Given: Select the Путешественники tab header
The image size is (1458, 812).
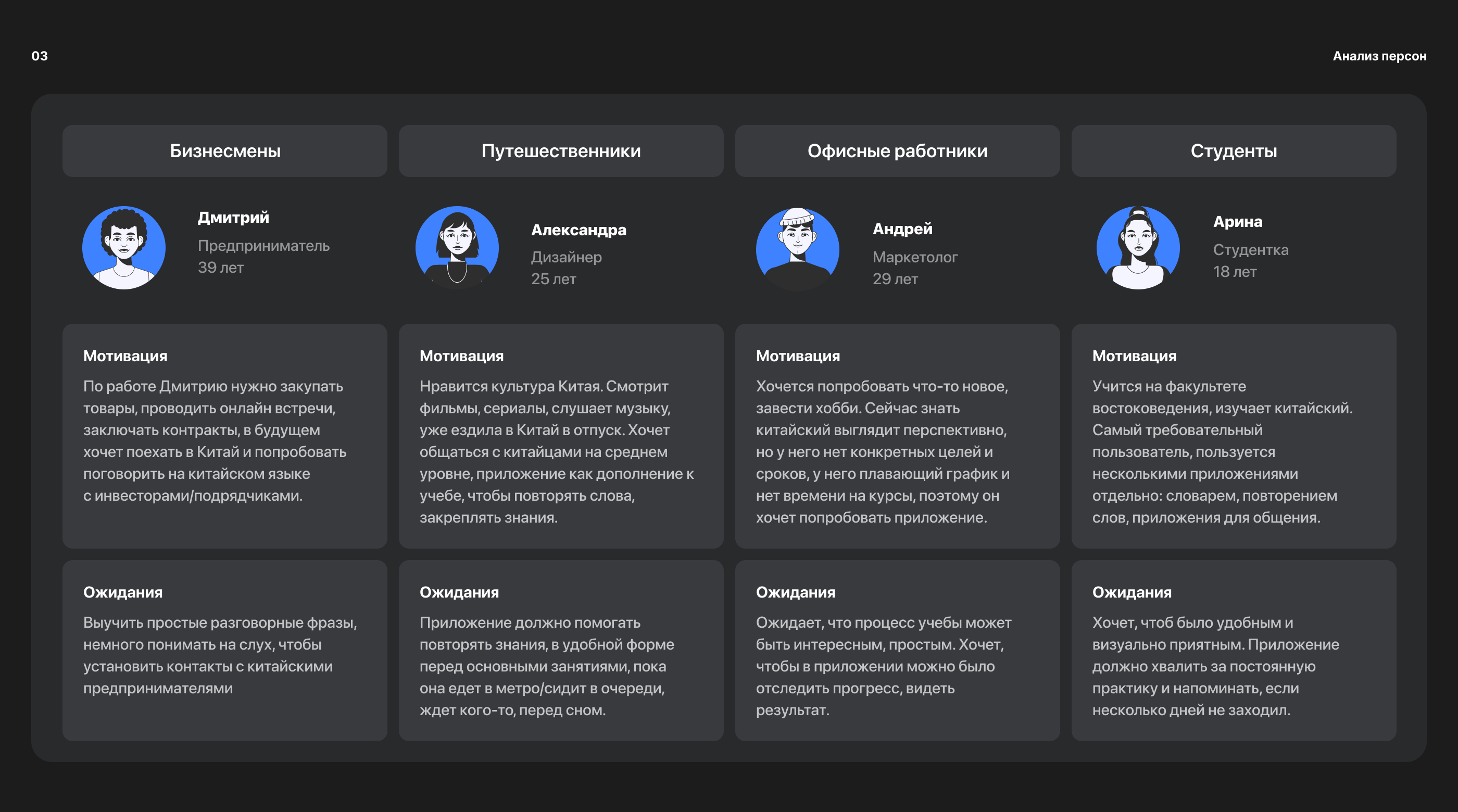Looking at the screenshot, I should [561, 151].
